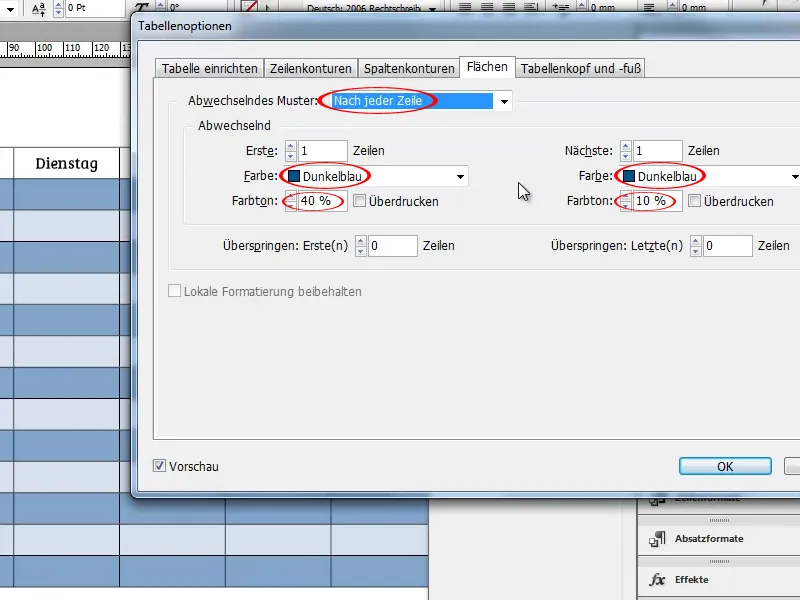This screenshot has height=600, width=800.
Task: Switch to the Zeilenkonturen tab
Action: coord(310,68)
